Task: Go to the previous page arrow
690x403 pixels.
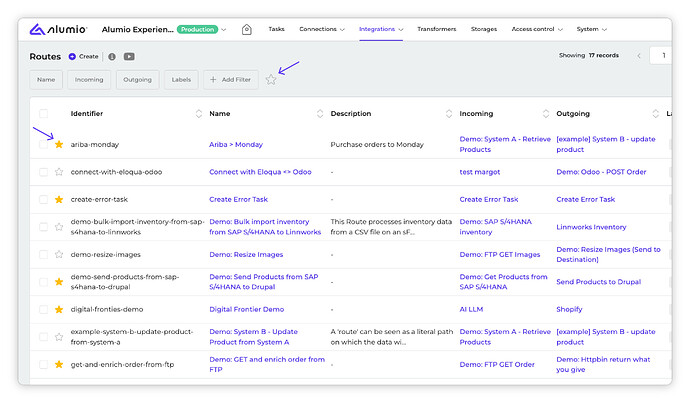Action: pyautogui.click(x=639, y=56)
